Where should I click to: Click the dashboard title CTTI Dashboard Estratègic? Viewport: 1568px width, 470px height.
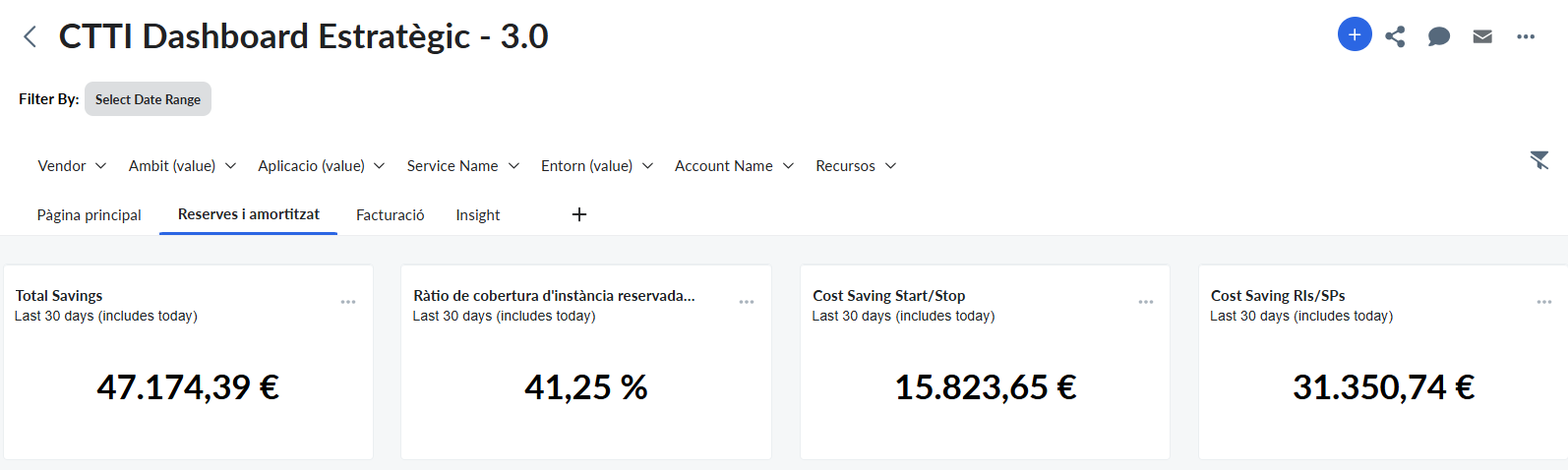(304, 36)
